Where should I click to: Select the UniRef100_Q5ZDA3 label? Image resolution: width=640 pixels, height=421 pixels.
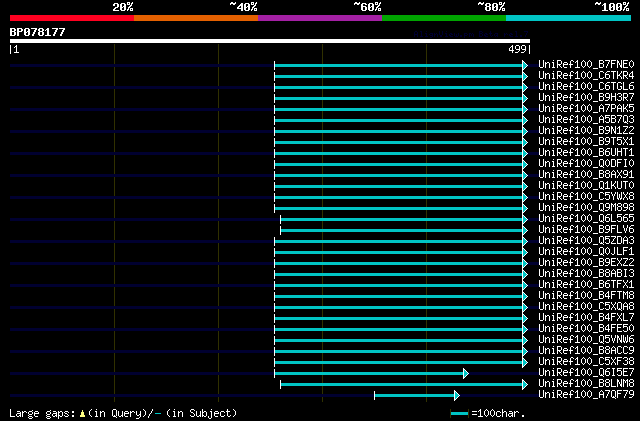coord(586,241)
